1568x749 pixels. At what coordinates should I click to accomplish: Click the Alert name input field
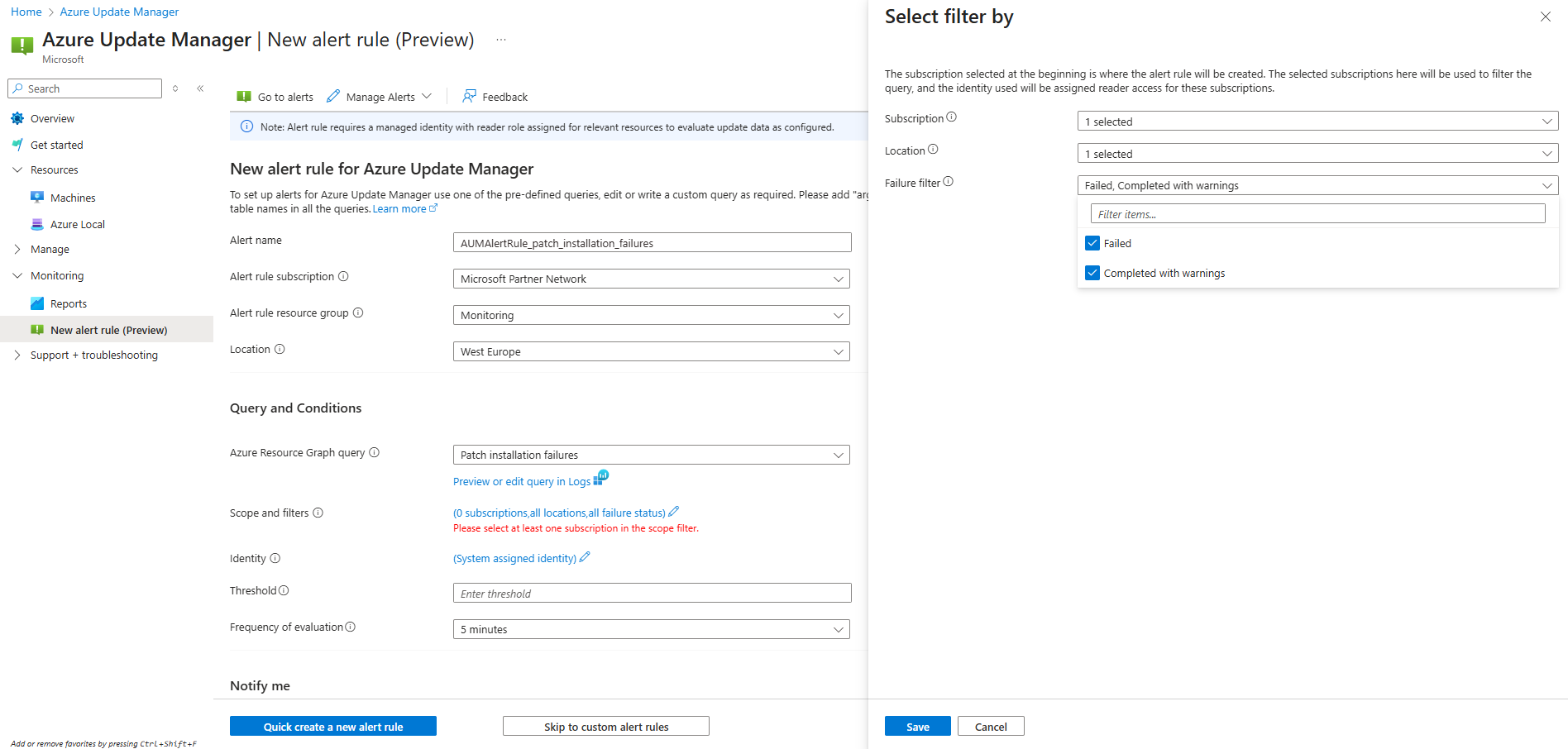[653, 242]
